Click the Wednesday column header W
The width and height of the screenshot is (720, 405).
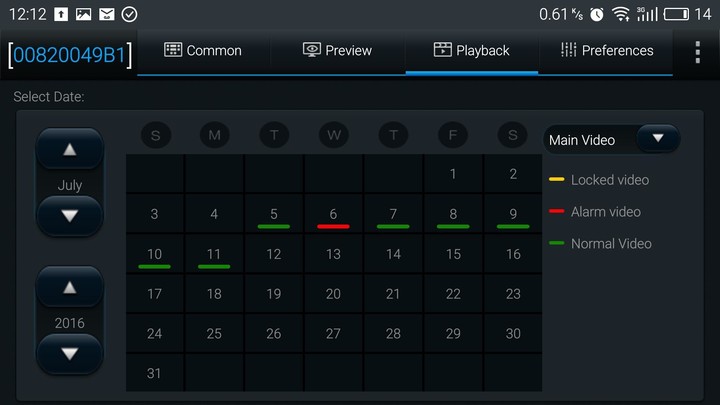(334, 135)
